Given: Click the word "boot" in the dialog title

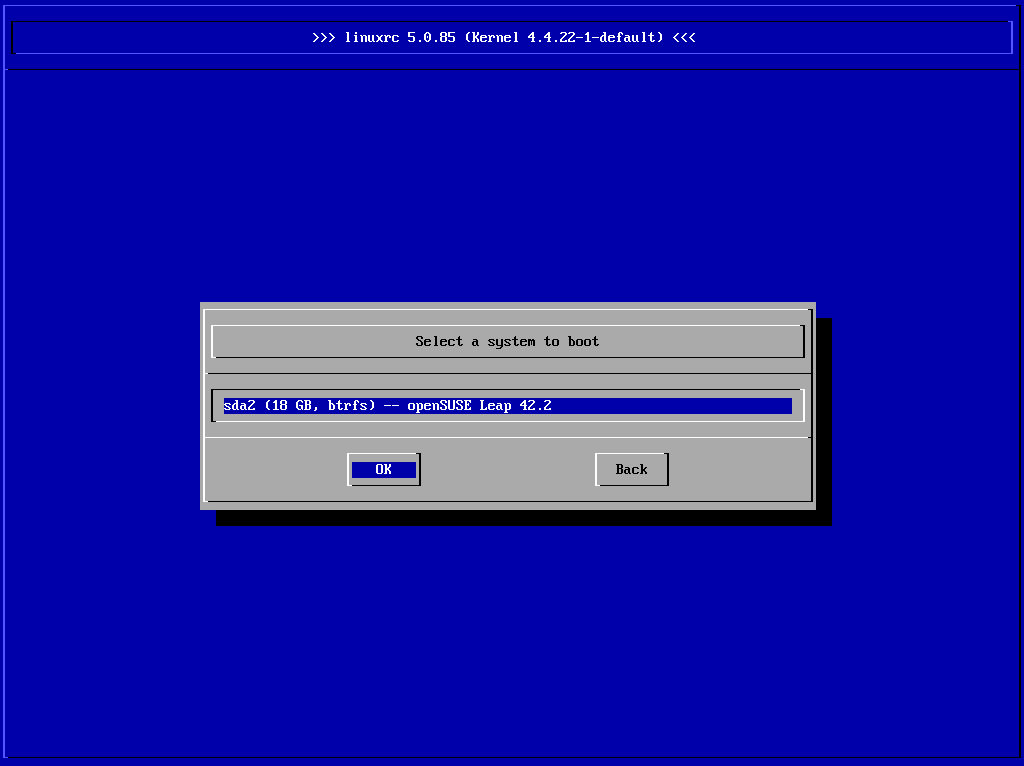Looking at the screenshot, I should point(583,341).
